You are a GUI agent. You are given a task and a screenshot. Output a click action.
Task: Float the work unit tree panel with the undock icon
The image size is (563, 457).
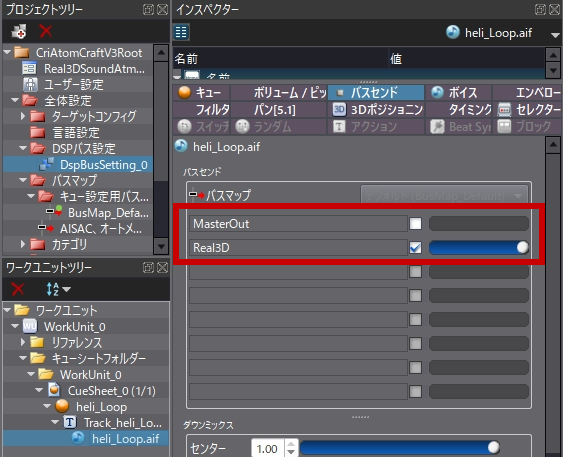click(x=148, y=267)
